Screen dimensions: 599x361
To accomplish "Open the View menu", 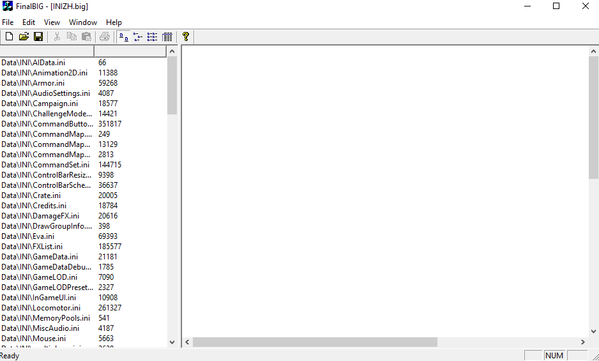I will [x=52, y=22].
